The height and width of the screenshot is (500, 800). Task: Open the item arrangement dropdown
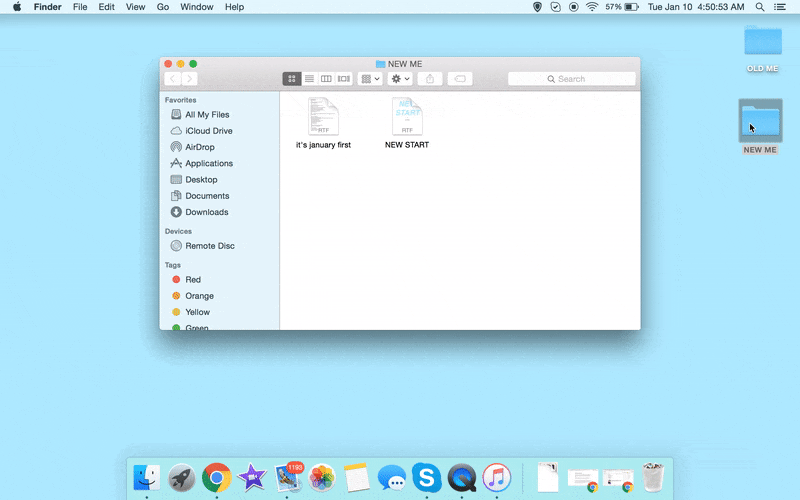pyautogui.click(x=370, y=79)
